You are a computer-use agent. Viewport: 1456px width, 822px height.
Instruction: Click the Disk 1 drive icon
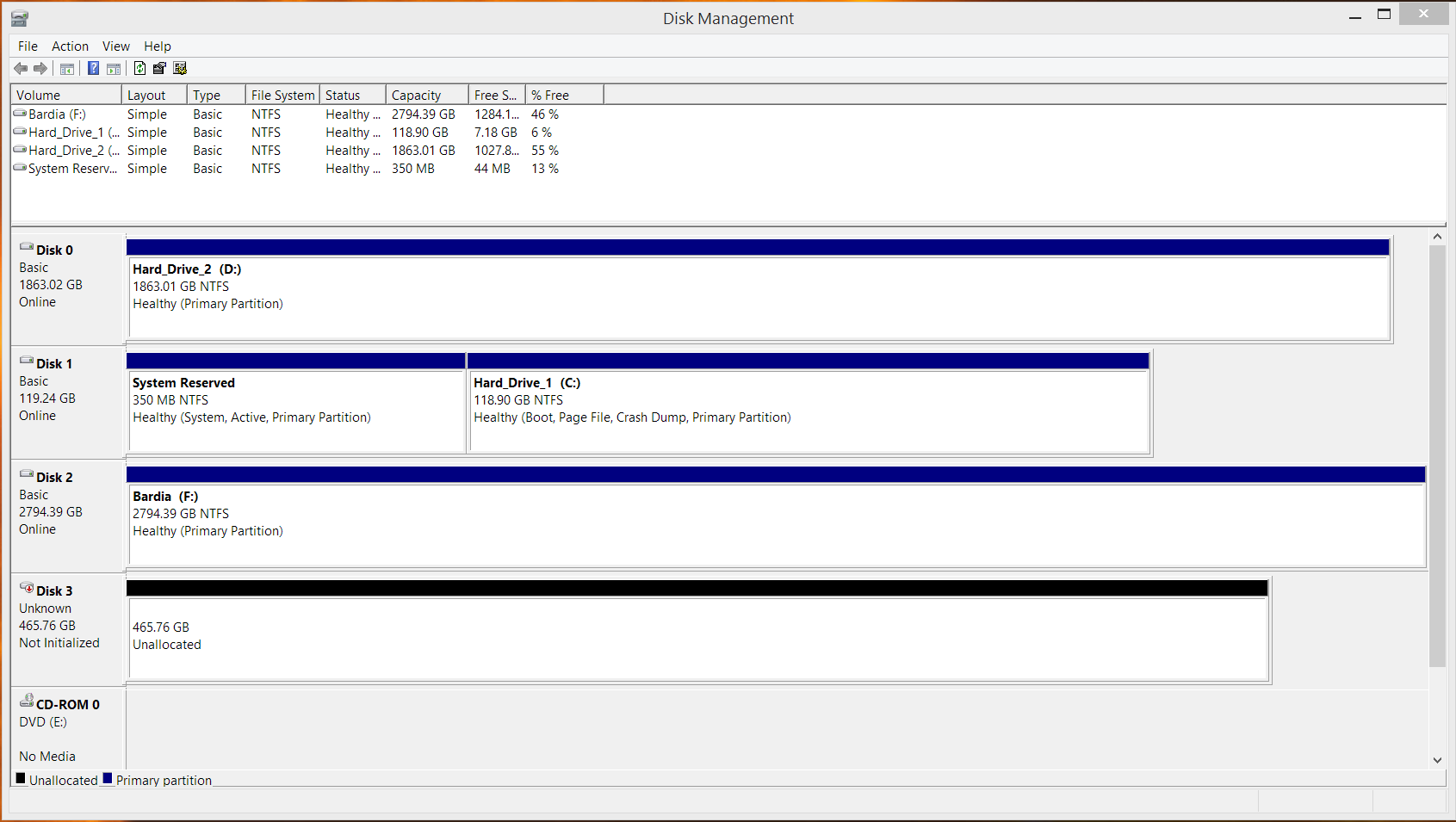27,362
